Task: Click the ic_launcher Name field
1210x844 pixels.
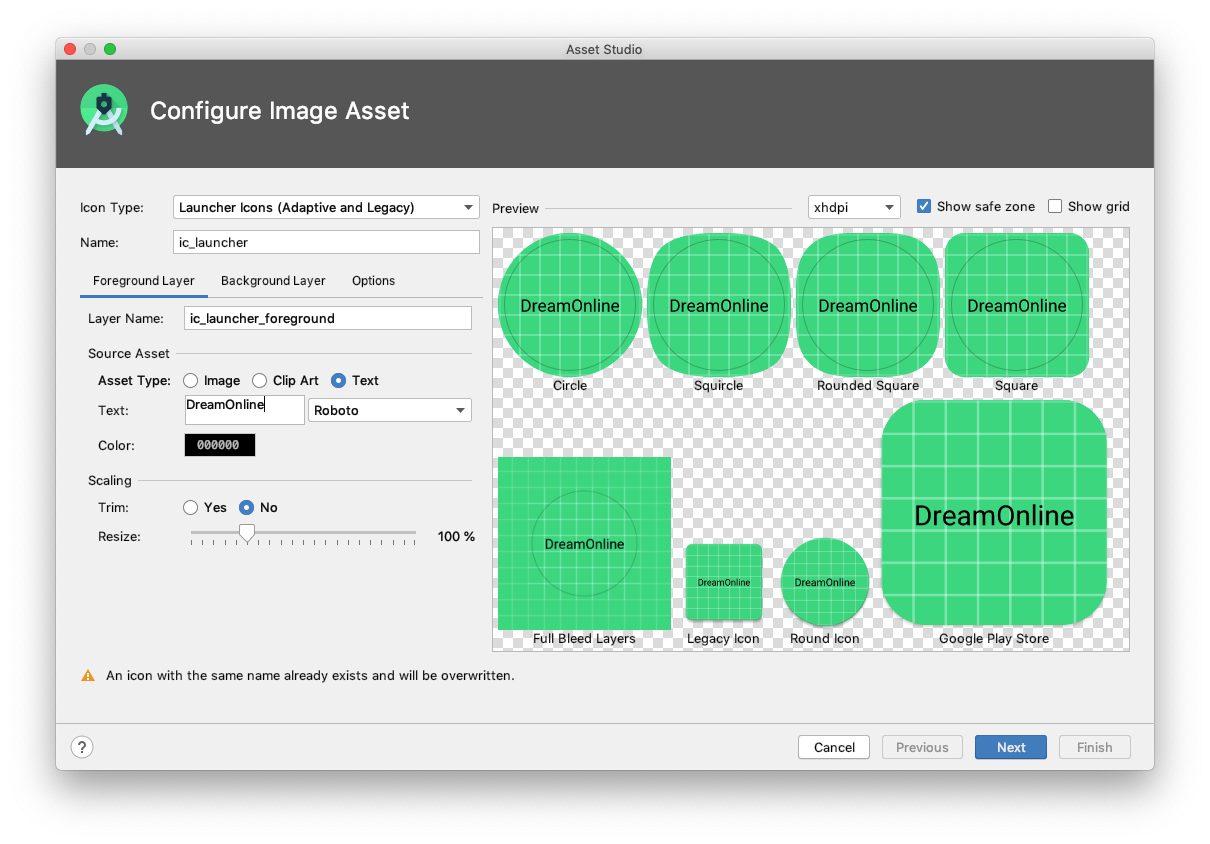Action: click(326, 242)
